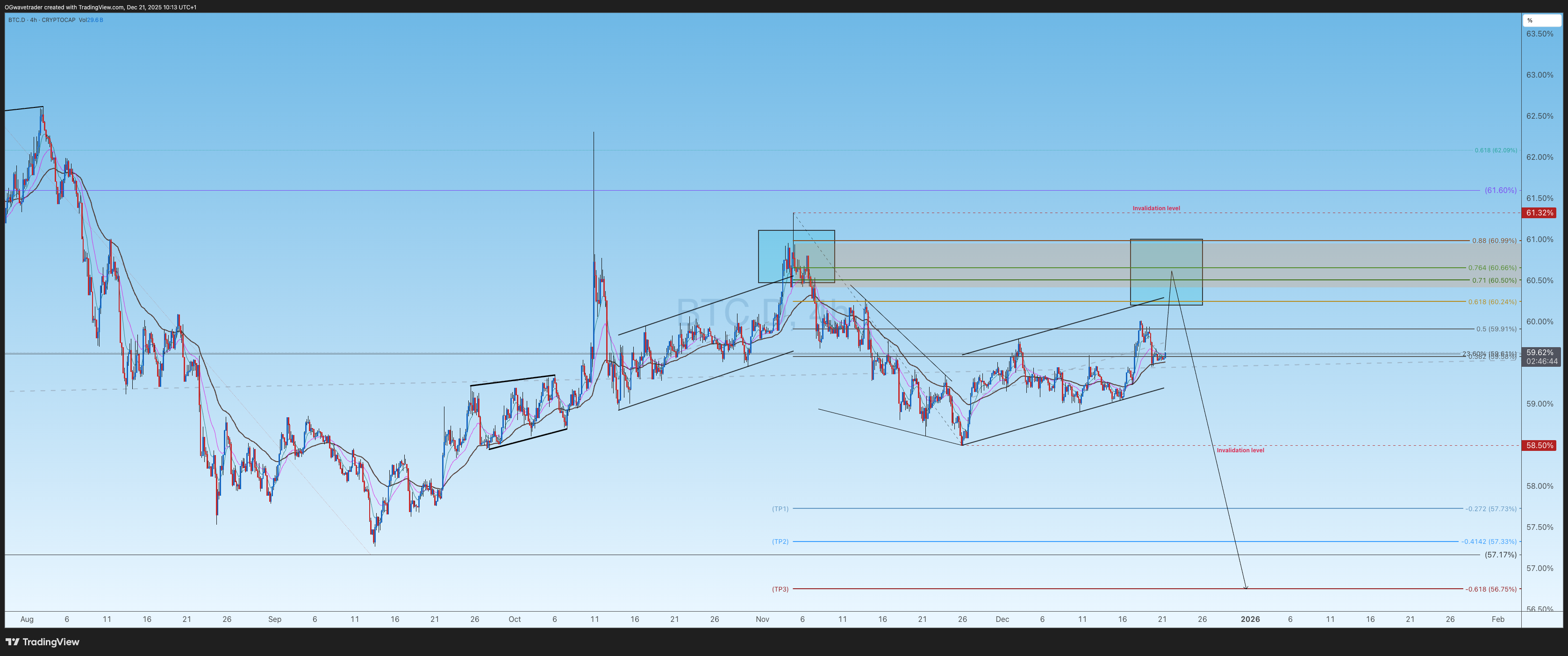Click the Oct label on time axis
Screen dimensions: 1568x656
click(x=515, y=620)
